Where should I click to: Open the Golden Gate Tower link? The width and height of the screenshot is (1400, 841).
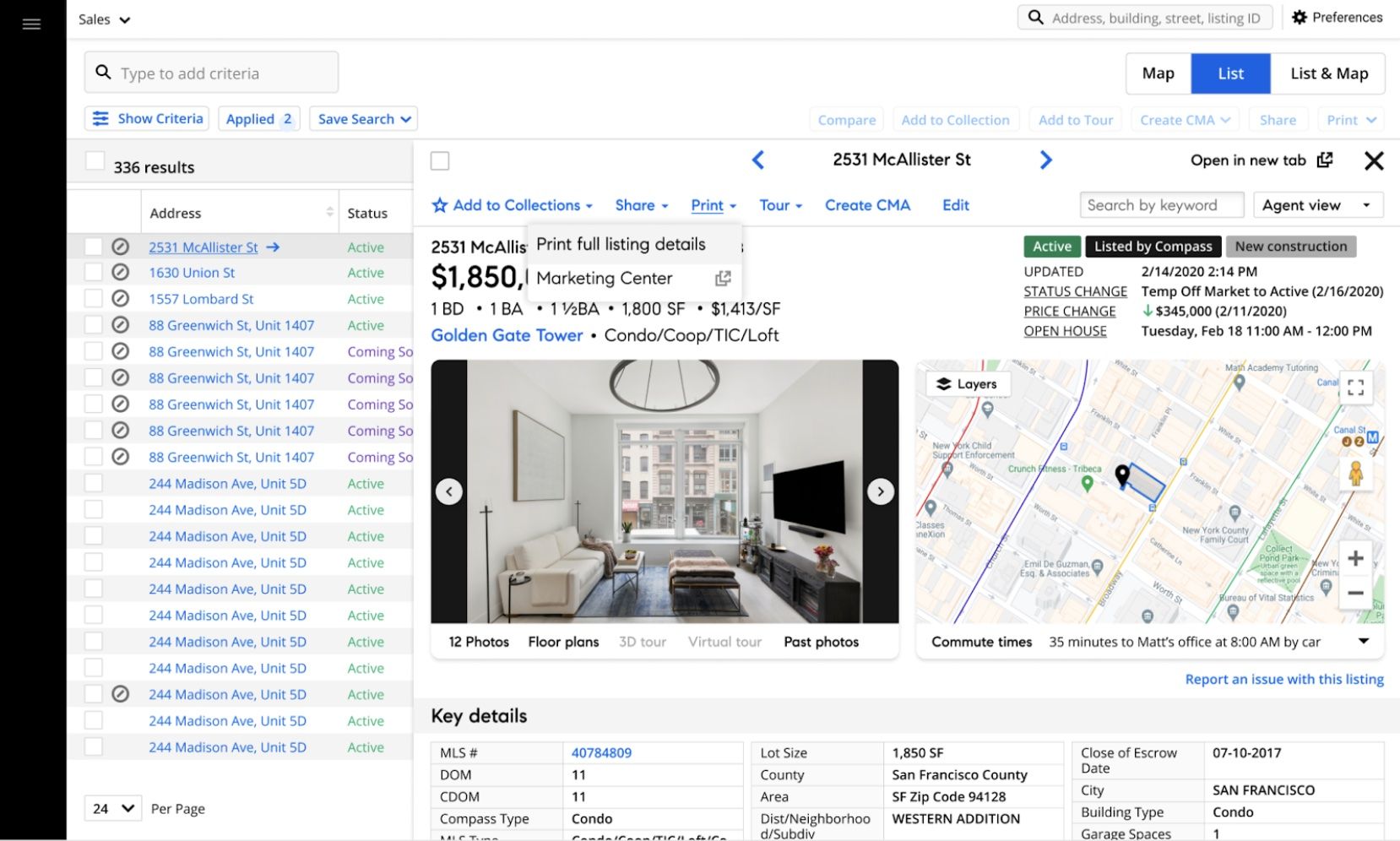[x=507, y=335]
